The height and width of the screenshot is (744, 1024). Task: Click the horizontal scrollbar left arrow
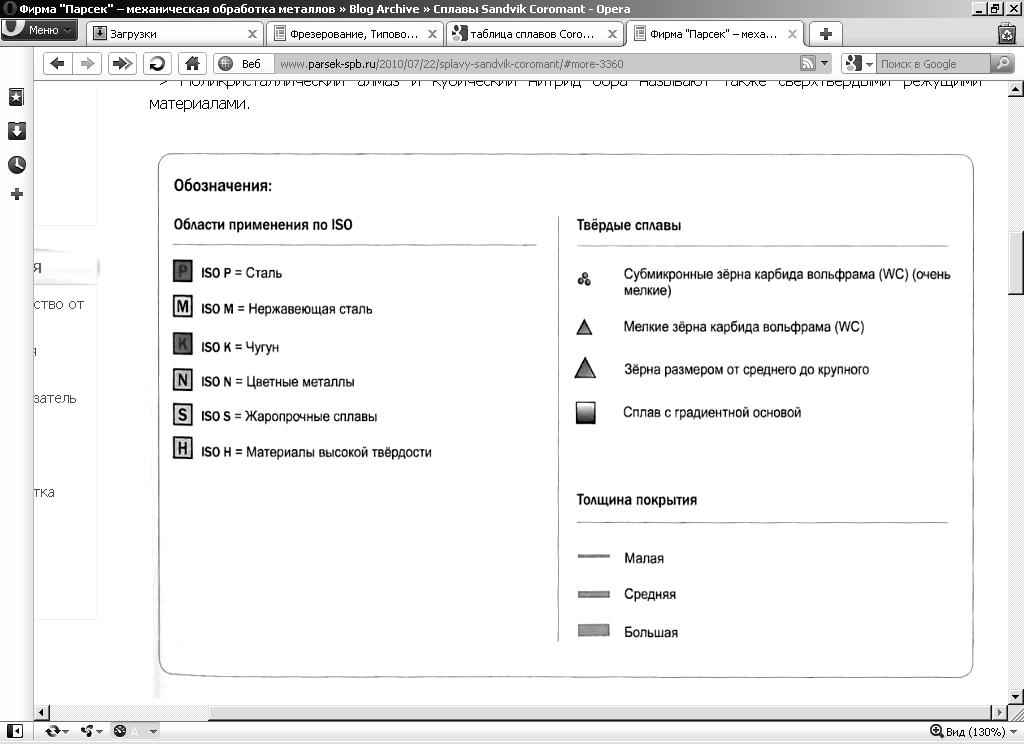(x=42, y=712)
